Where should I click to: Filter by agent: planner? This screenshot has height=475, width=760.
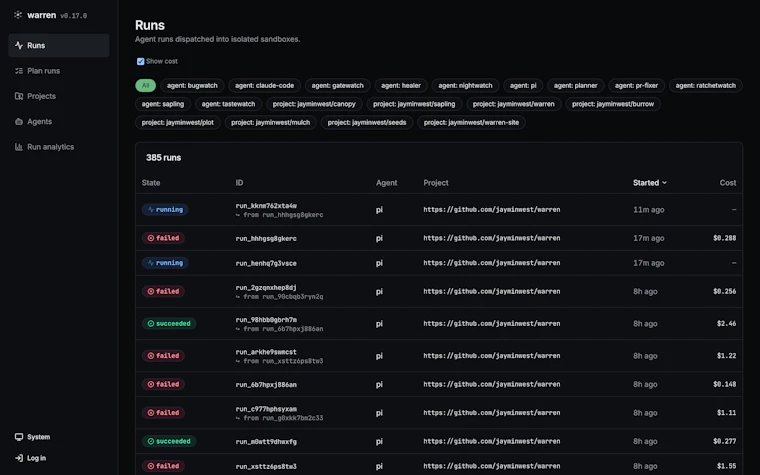576,85
